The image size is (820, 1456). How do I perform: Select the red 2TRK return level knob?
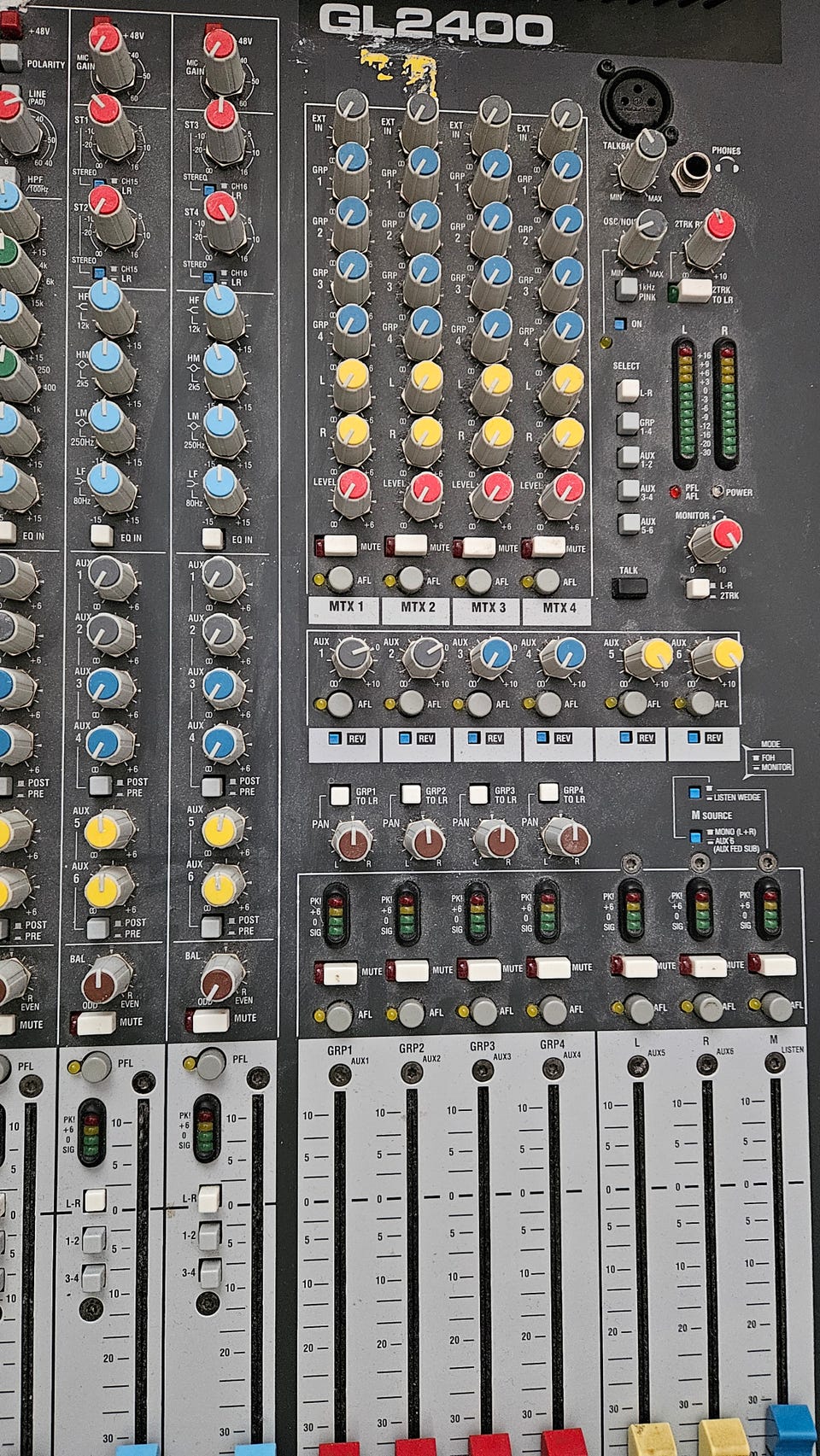point(712,238)
